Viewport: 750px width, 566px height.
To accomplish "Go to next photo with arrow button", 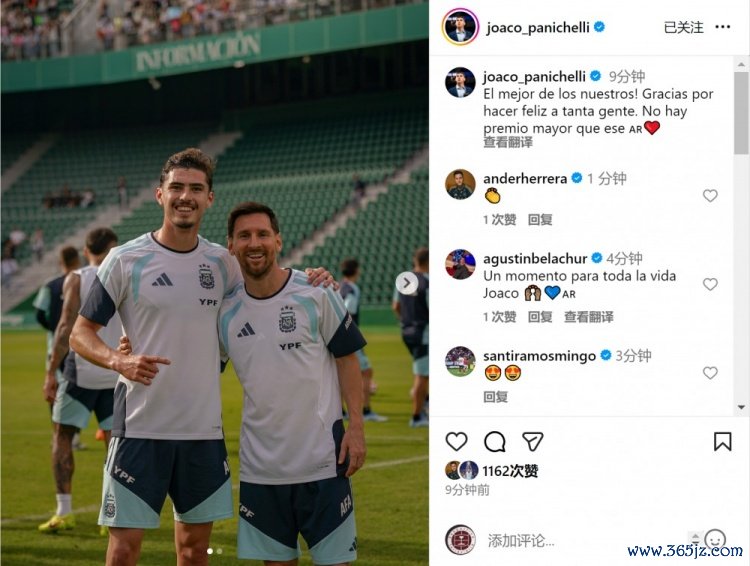I will tap(407, 283).
